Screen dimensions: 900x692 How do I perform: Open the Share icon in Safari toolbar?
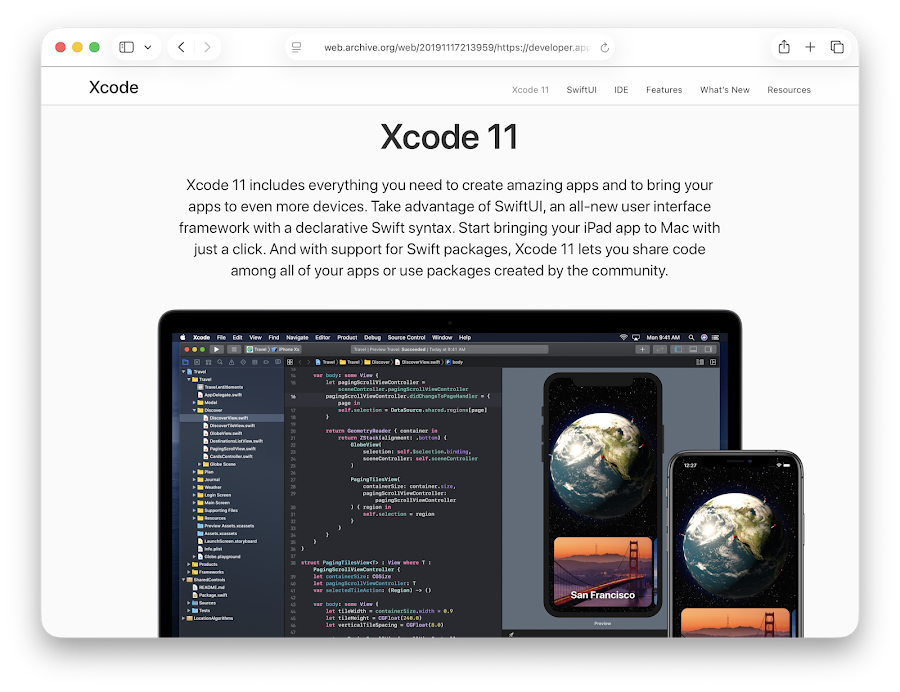[784, 46]
